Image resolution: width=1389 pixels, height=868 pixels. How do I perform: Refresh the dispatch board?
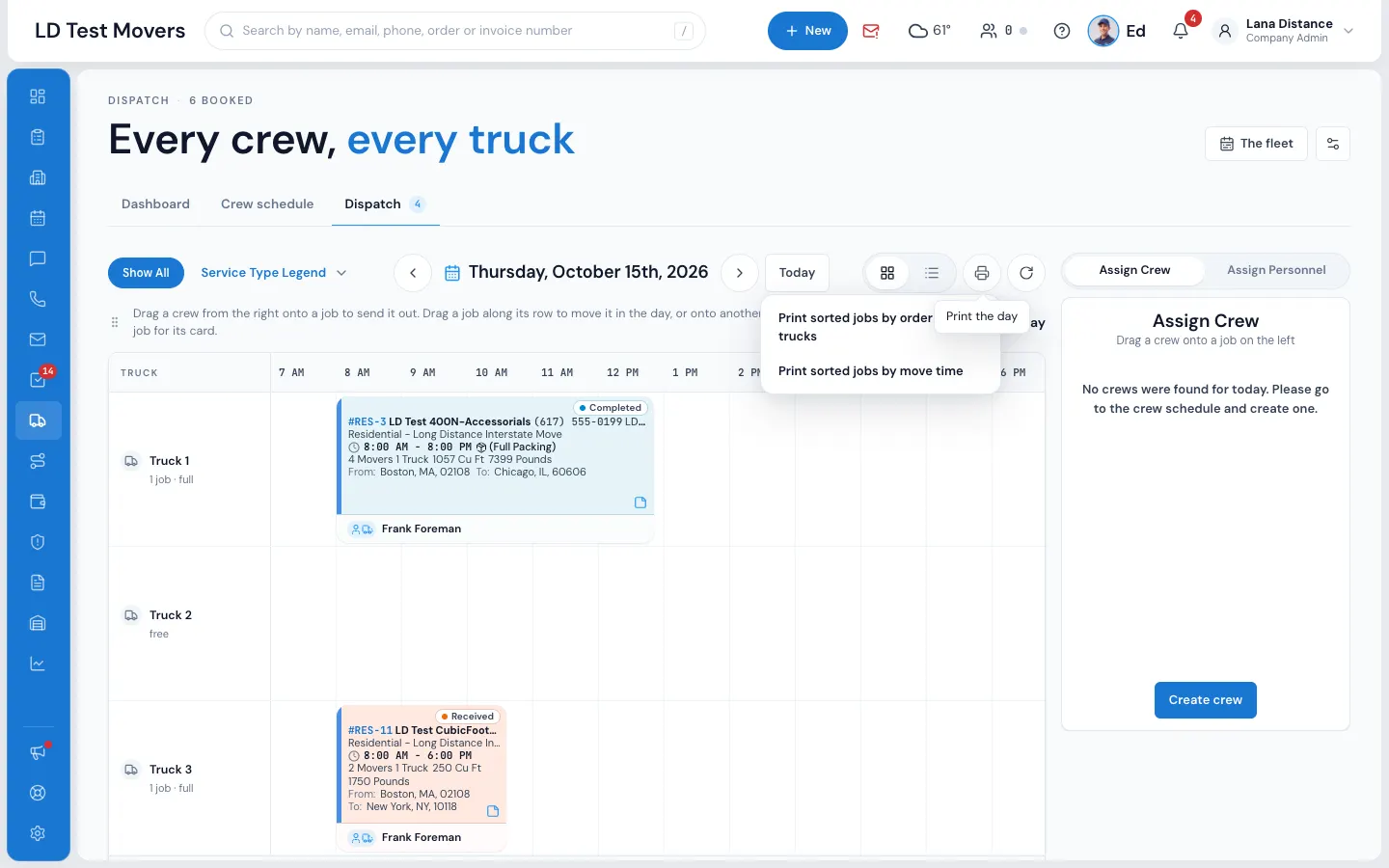pyautogui.click(x=1026, y=273)
